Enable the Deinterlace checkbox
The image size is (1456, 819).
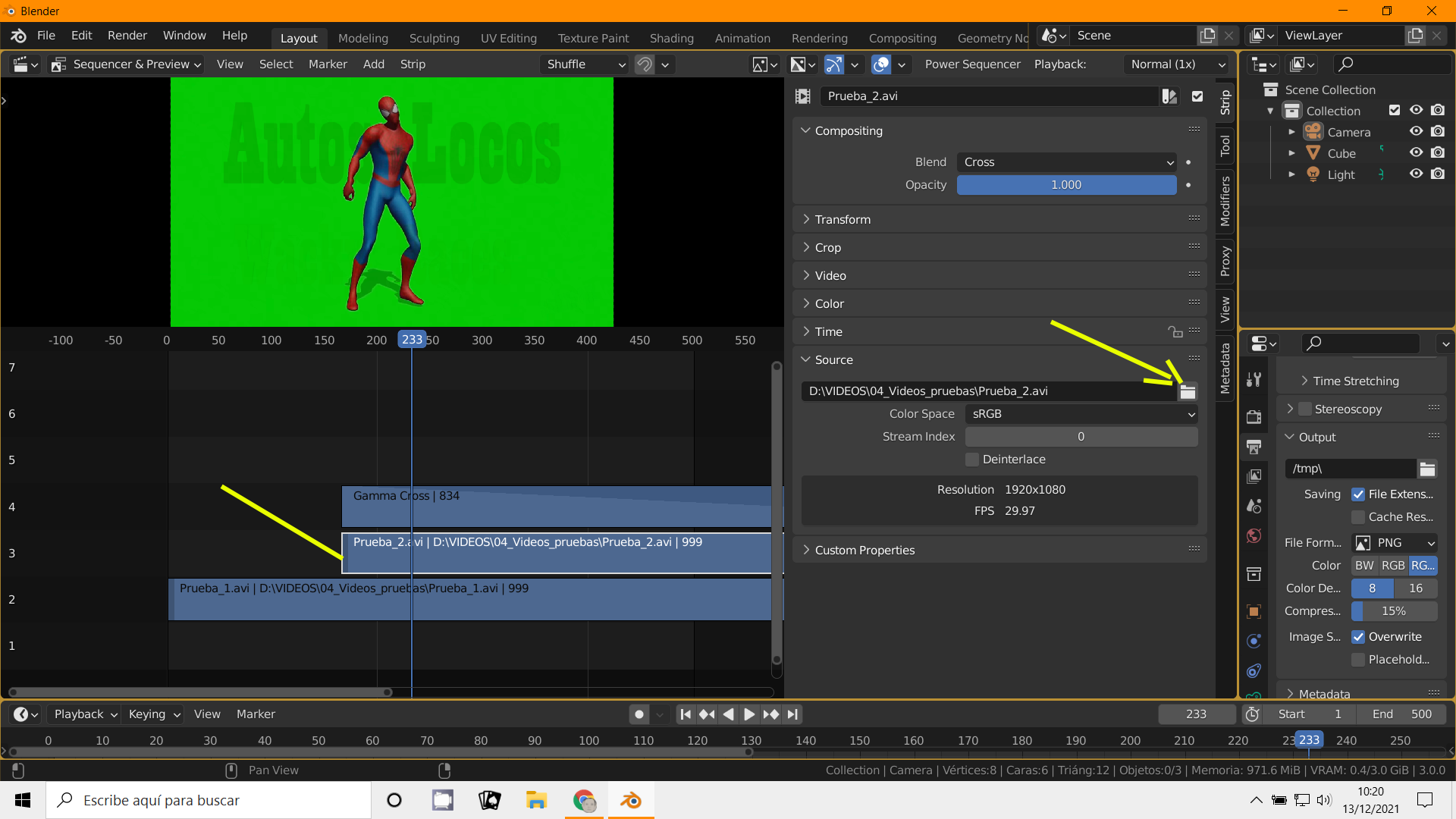tap(972, 460)
